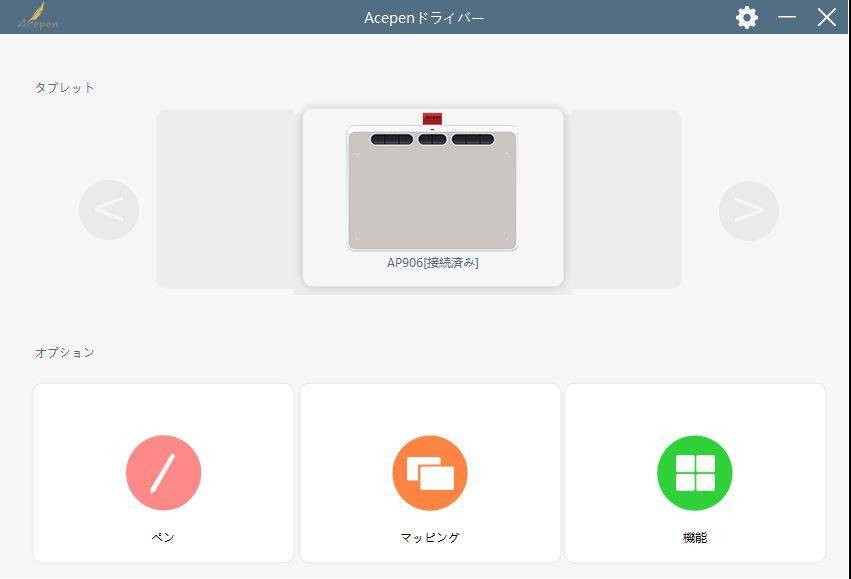
Task: Open the green function grid icon
Action: click(695, 473)
